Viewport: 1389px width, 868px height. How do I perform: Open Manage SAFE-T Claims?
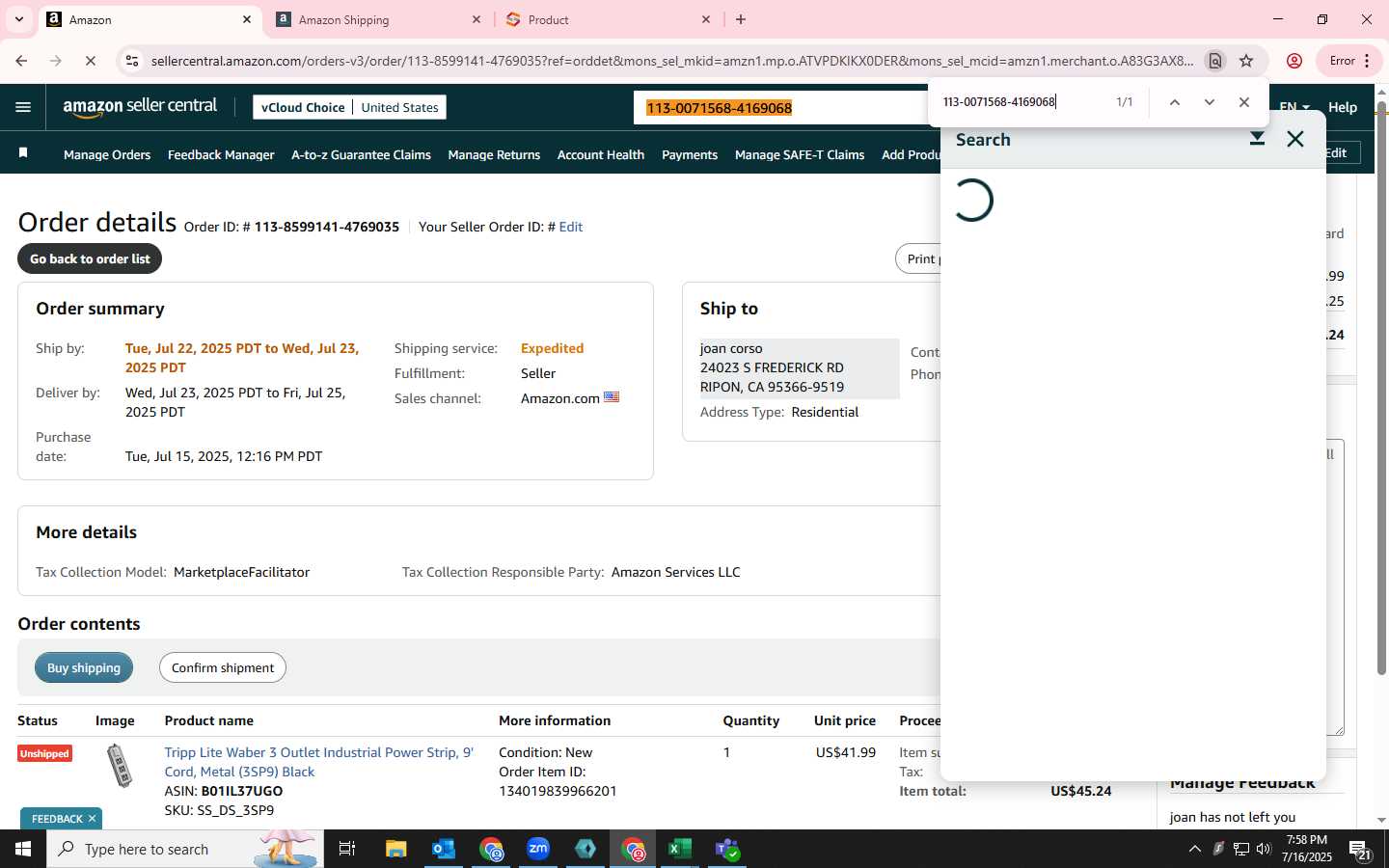point(800,154)
